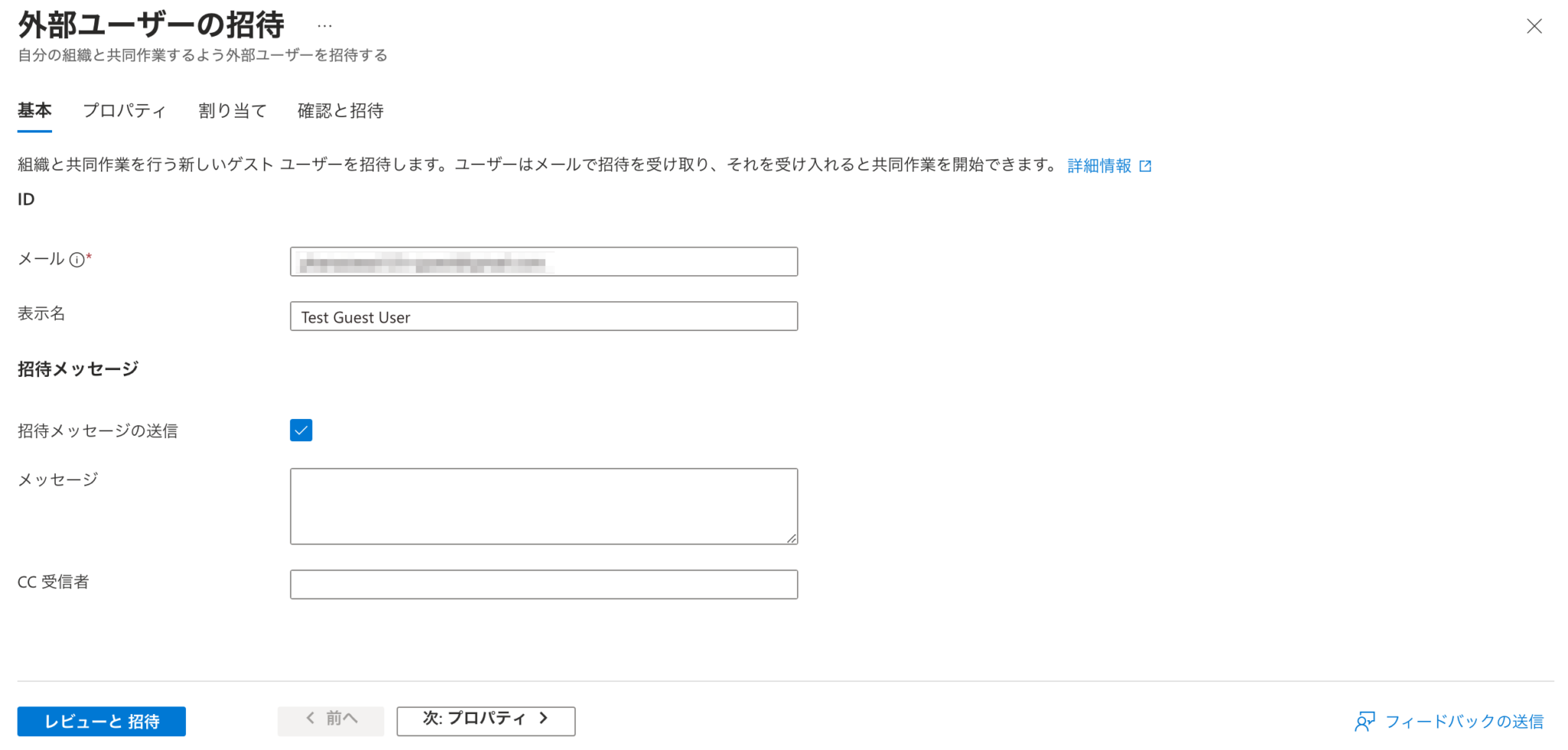The image size is (1568, 750).
Task: Click the required field asterisk beside メール
Action: click(90, 254)
